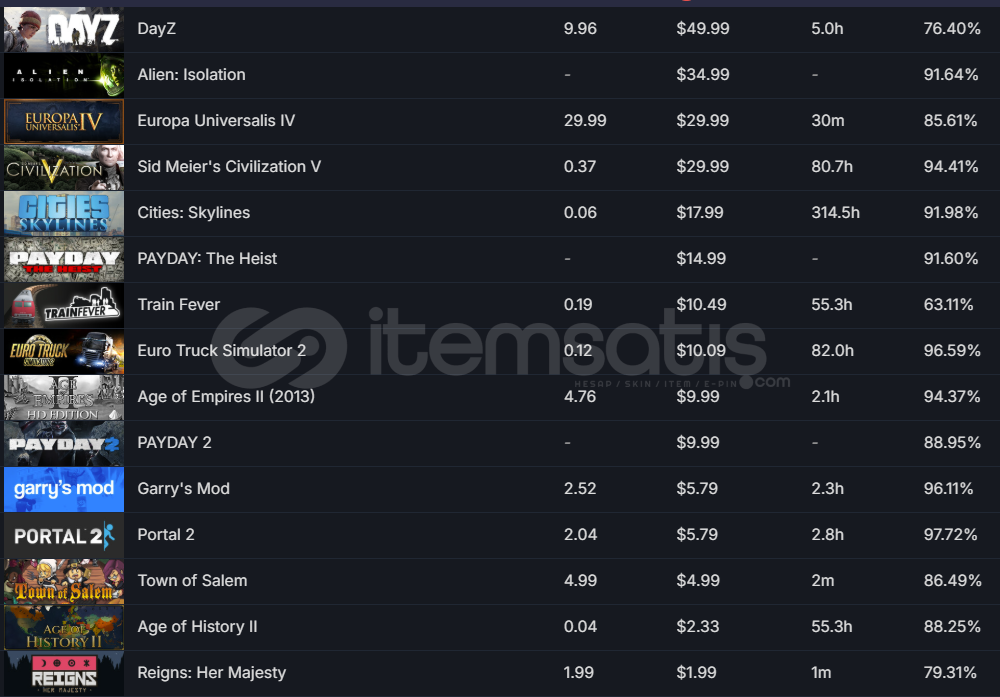
Task: Open the PAYDAY 2 logo thumbnail
Action: coord(64,443)
